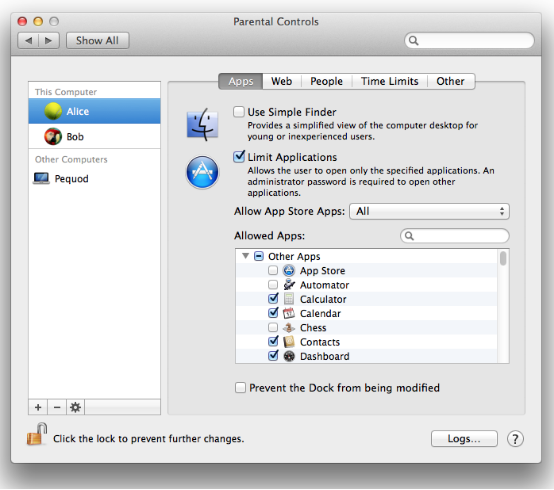The image size is (554, 490).
Task: Uncheck Limit Applications
Action: click(x=239, y=157)
